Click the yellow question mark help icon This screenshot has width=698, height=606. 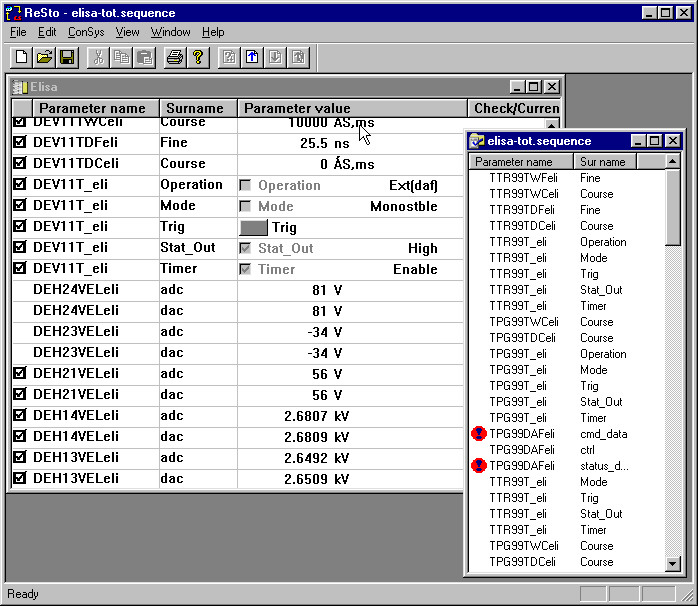(198, 57)
